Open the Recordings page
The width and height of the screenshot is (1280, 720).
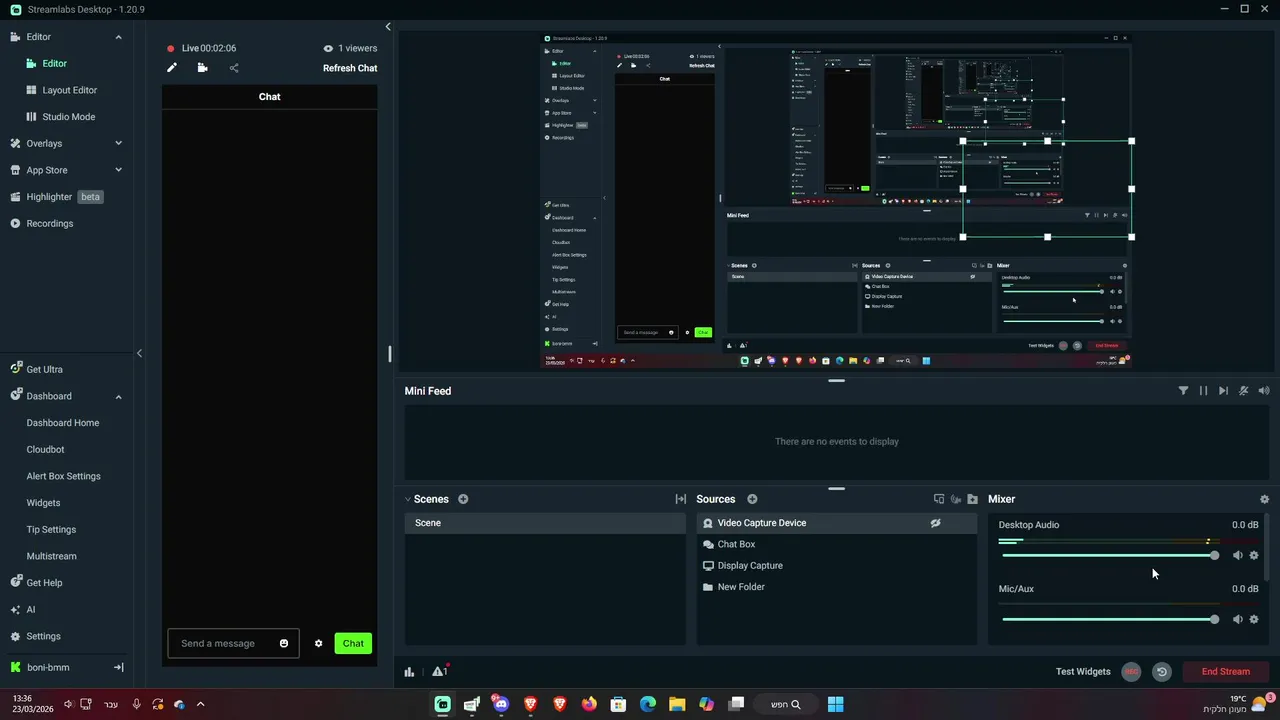(x=49, y=224)
